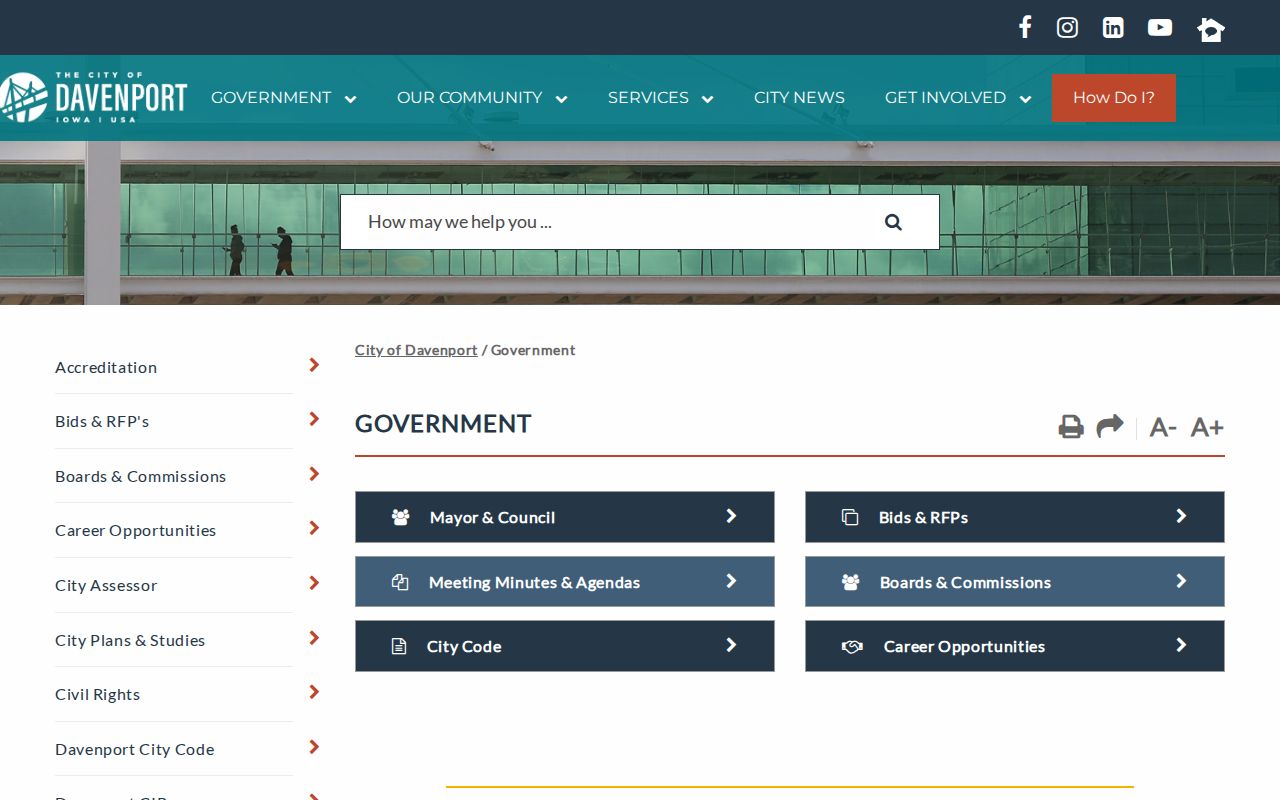
Task: Open Bids & RFP's in the sidebar
Action: pyautogui.click(x=102, y=422)
